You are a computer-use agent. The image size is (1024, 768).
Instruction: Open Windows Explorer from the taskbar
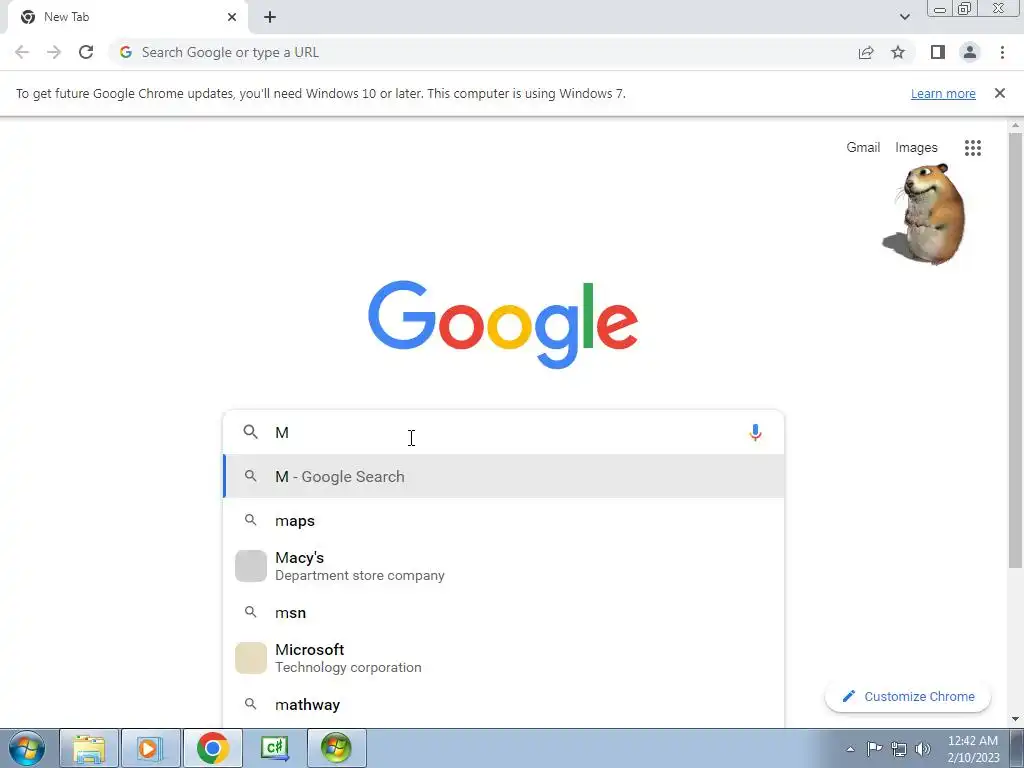point(89,748)
